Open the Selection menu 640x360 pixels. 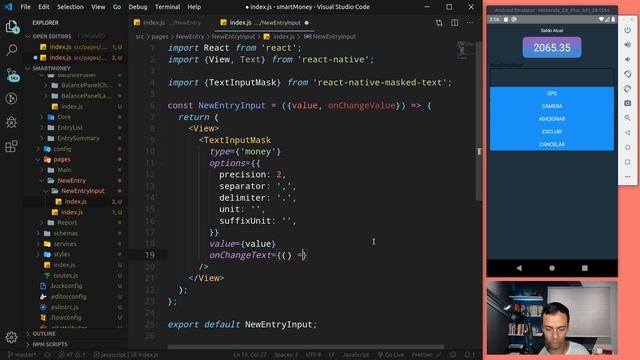[x=70, y=7]
